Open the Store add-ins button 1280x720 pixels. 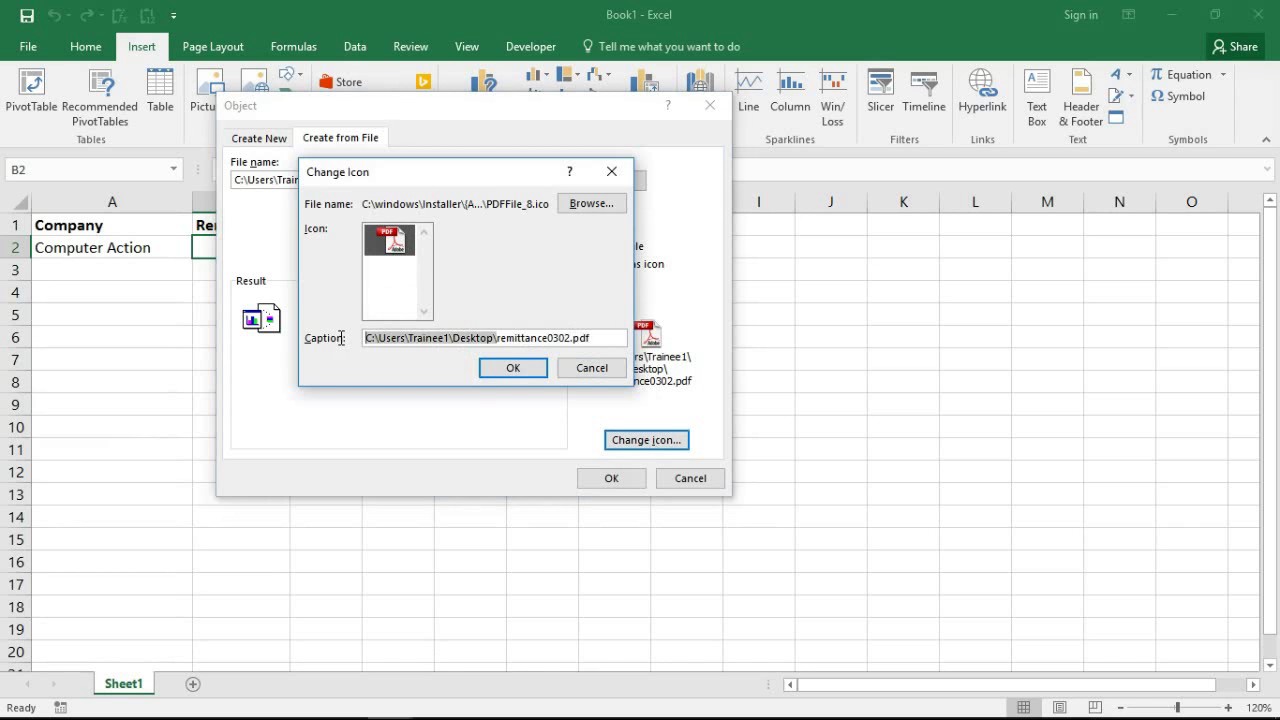tap(341, 82)
